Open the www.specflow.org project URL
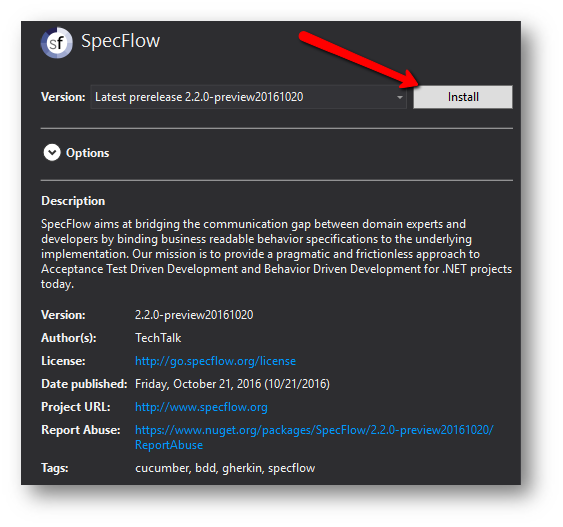 (201, 407)
